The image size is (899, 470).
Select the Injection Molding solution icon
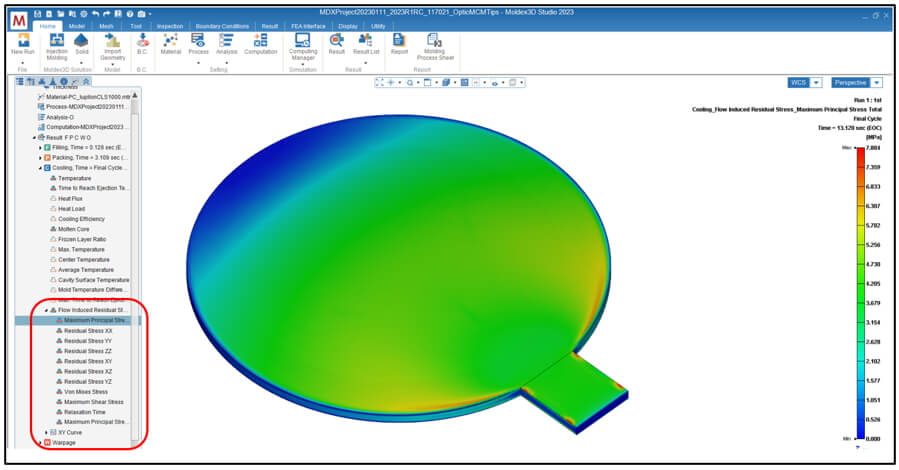pyautogui.click(x=57, y=40)
